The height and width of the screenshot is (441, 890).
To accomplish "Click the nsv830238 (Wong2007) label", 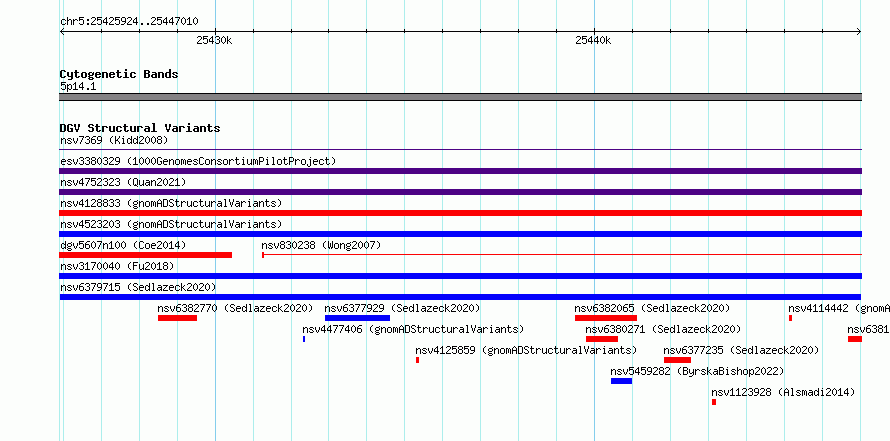I will (x=321, y=245).
